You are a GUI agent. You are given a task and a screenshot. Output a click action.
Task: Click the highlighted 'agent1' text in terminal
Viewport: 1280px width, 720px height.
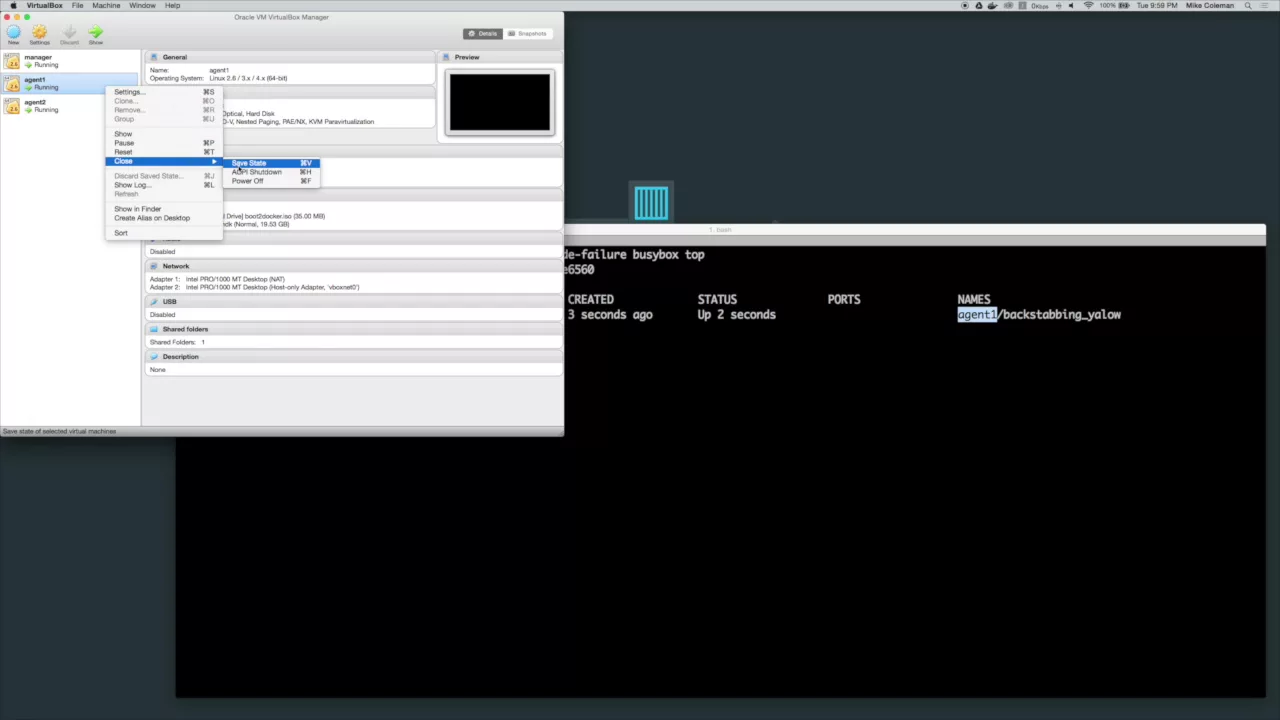[977, 315]
